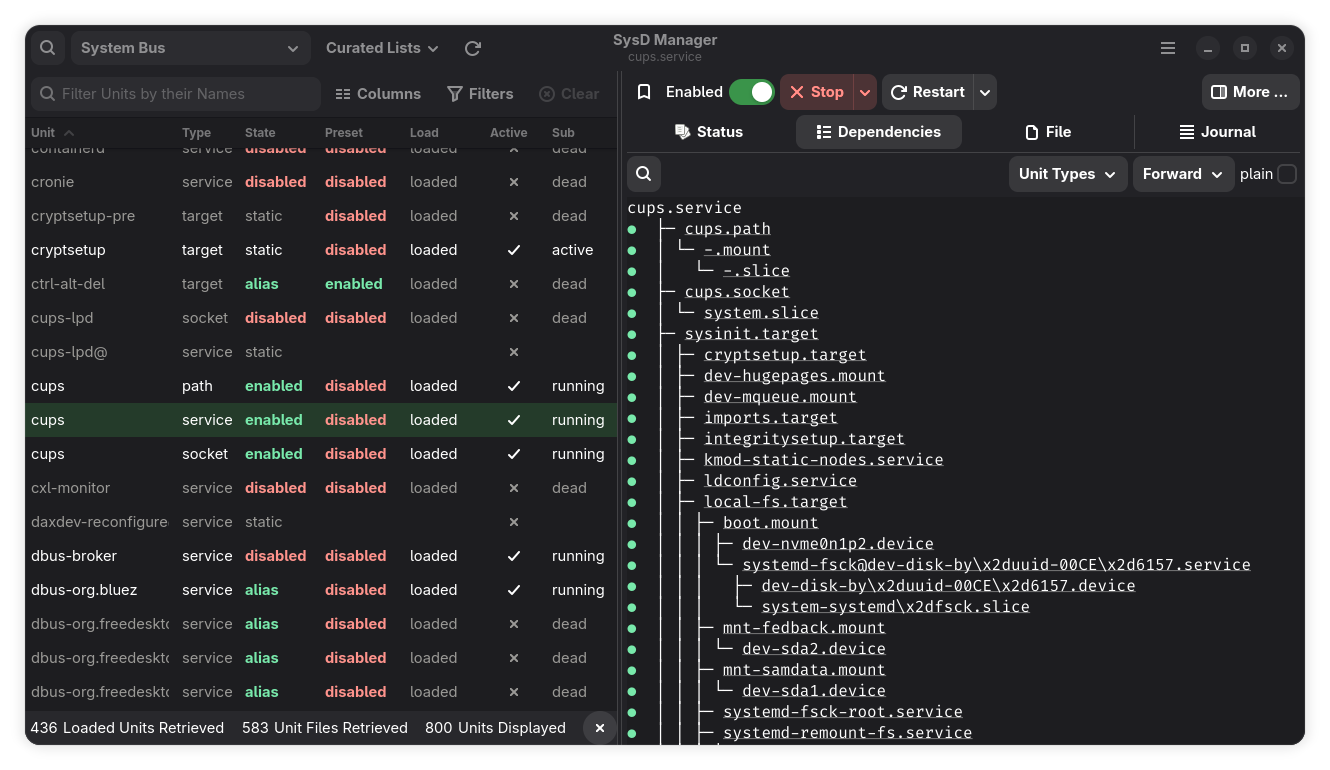Select the daxdev-reconfigure service row

(321, 522)
